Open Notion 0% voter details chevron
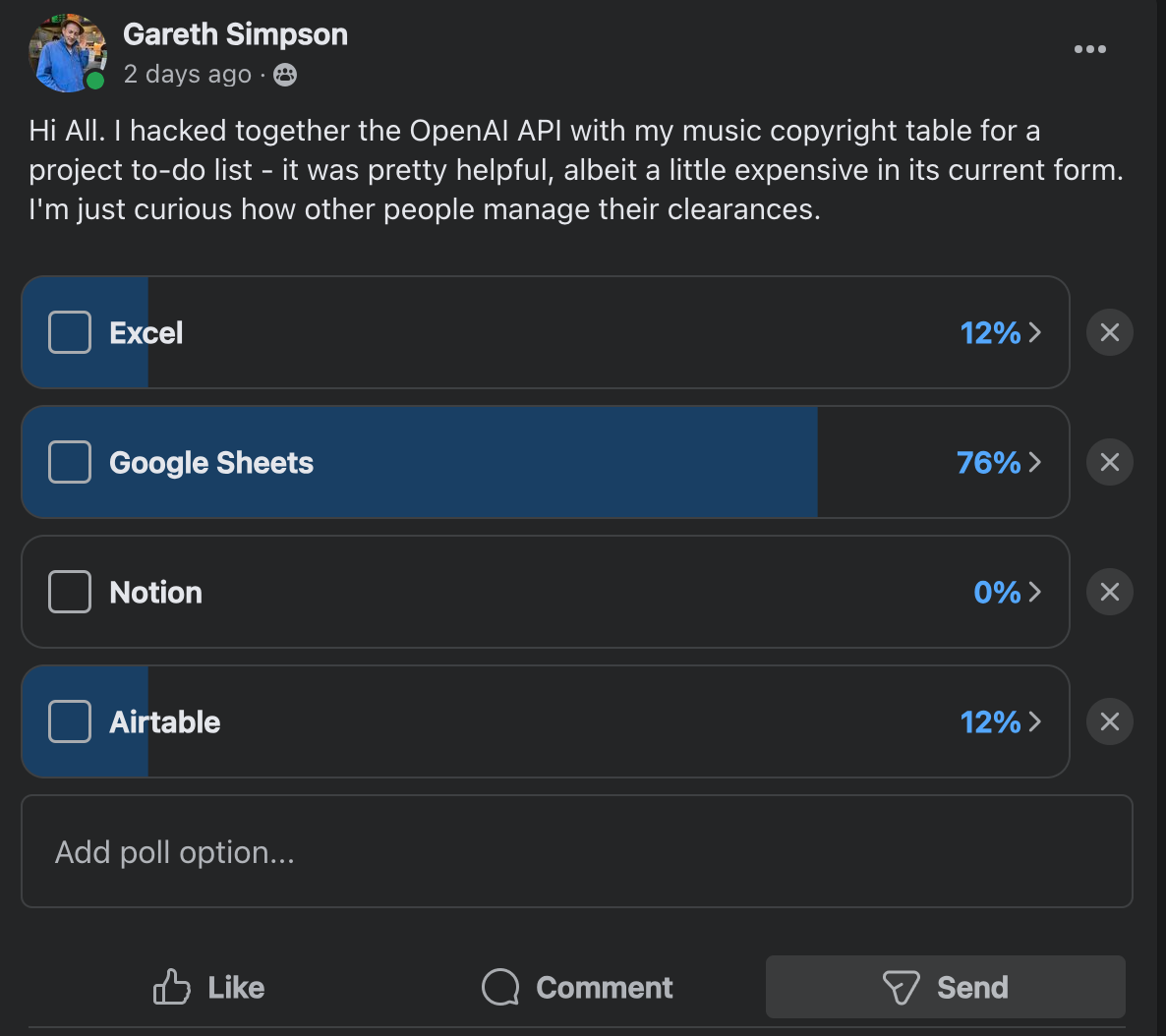 1034,593
